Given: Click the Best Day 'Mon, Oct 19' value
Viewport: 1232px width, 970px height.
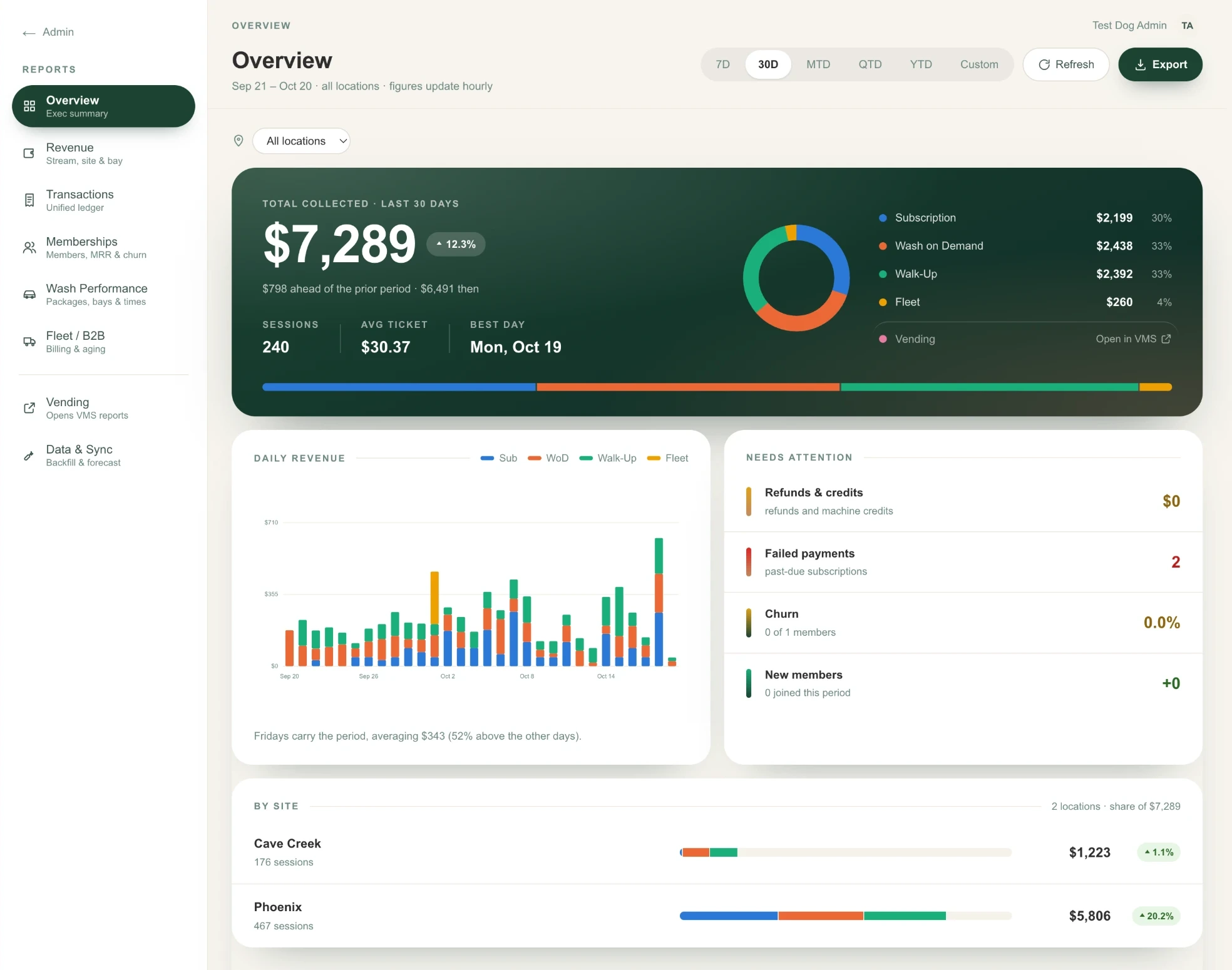Looking at the screenshot, I should pos(515,347).
